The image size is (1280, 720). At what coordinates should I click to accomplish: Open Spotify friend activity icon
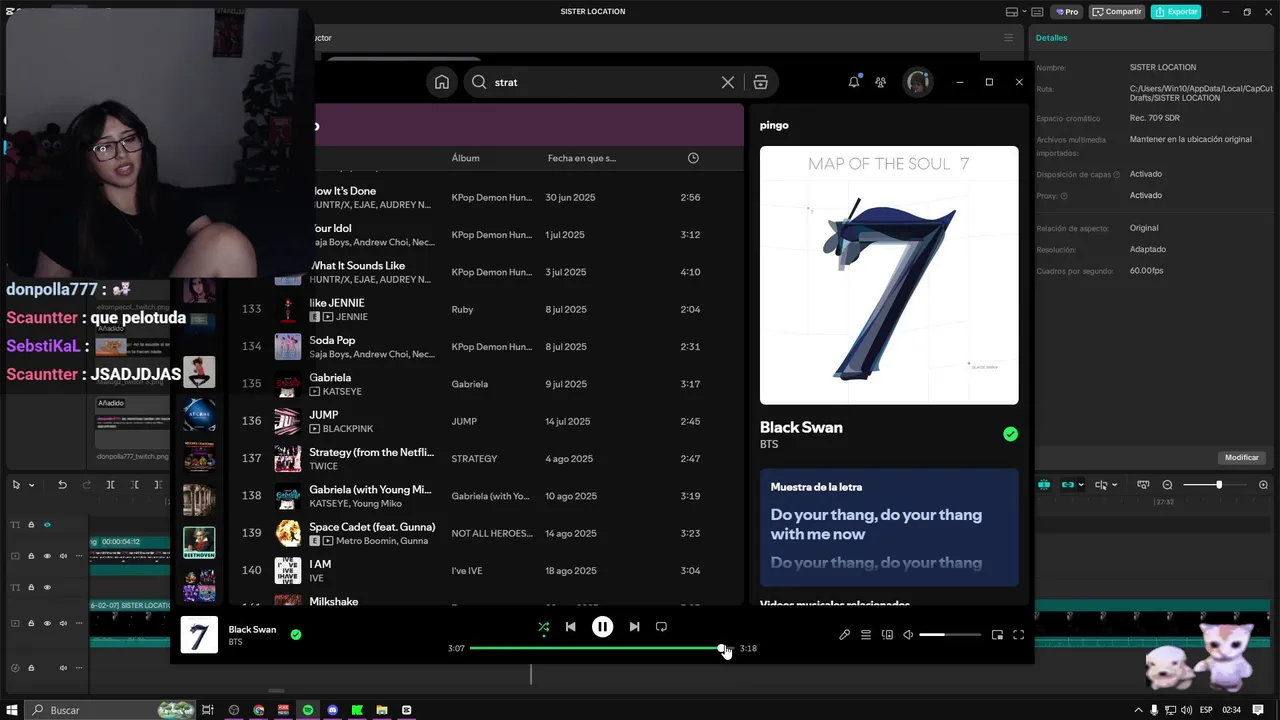tap(880, 82)
